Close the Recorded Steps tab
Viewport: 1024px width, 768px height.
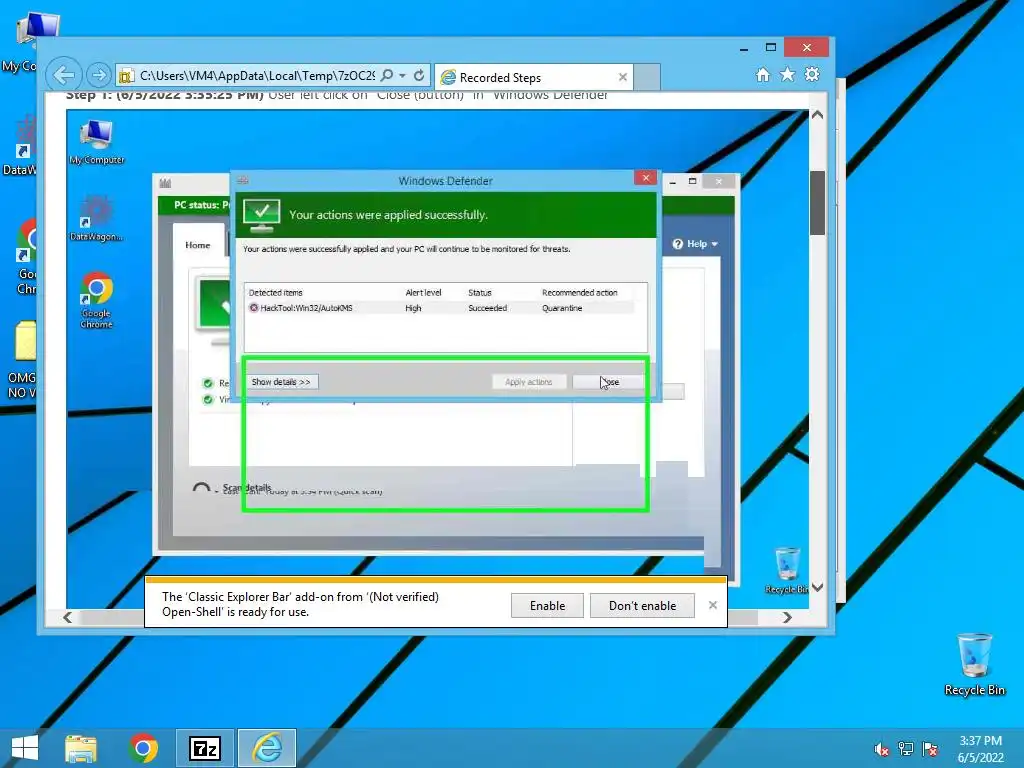click(622, 77)
